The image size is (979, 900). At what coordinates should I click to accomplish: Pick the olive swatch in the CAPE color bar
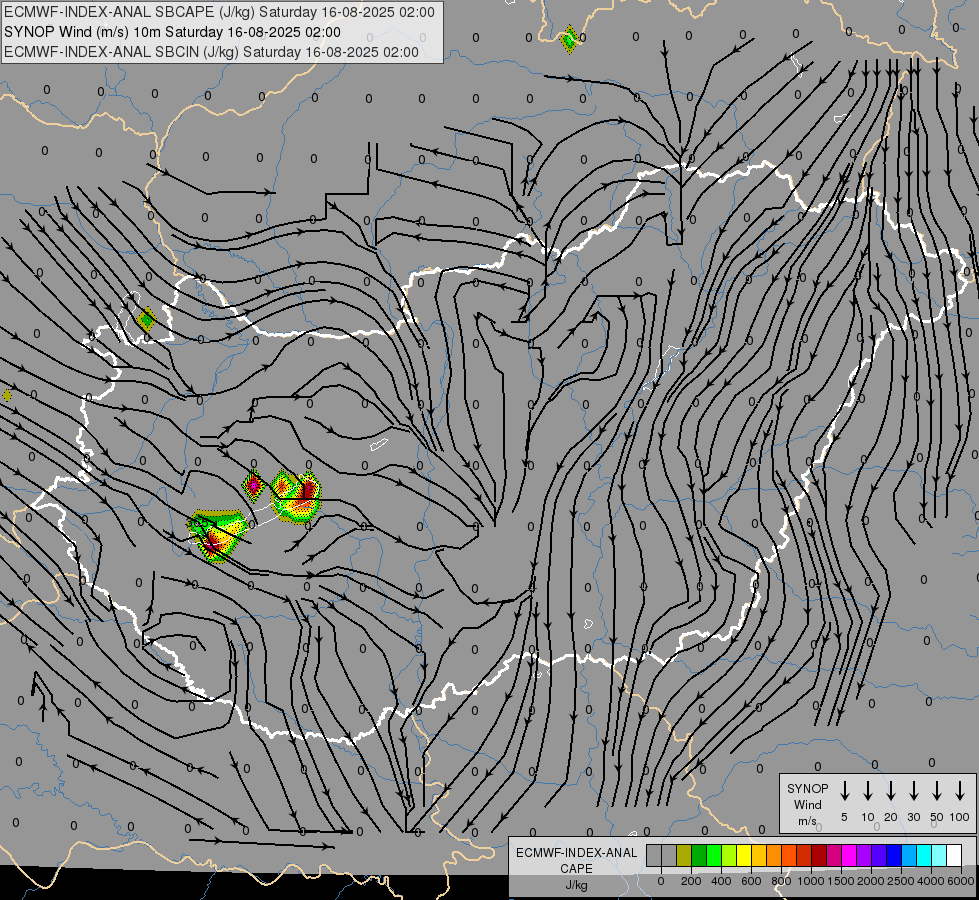tap(684, 856)
